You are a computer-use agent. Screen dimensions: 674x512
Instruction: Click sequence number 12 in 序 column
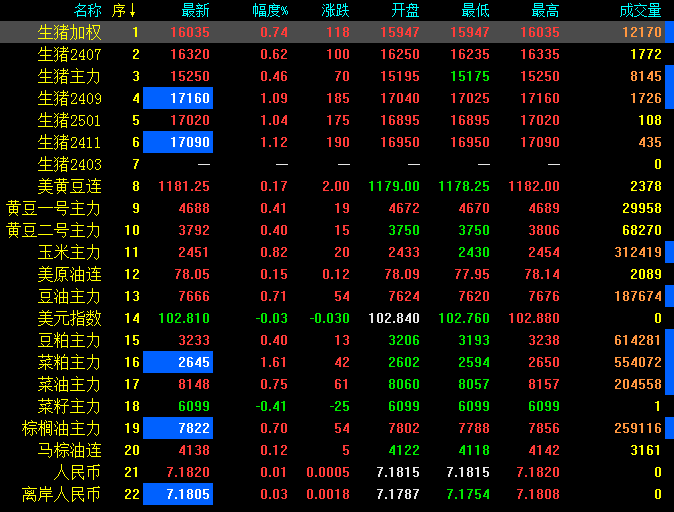tap(132, 274)
